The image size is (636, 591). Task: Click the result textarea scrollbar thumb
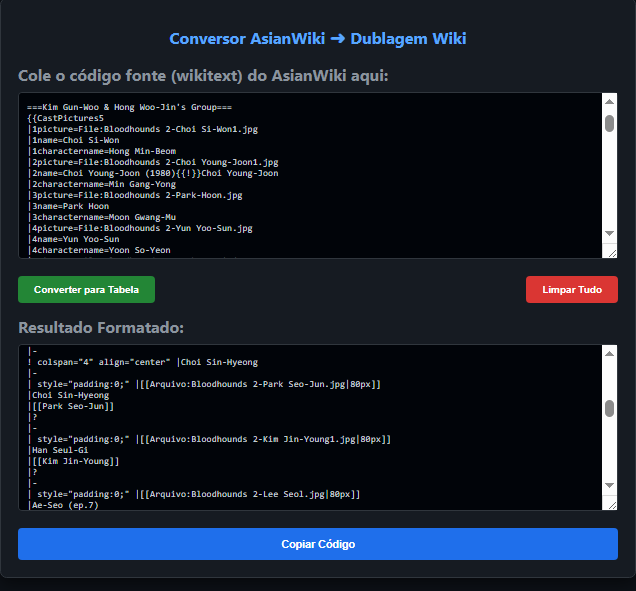click(x=609, y=408)
